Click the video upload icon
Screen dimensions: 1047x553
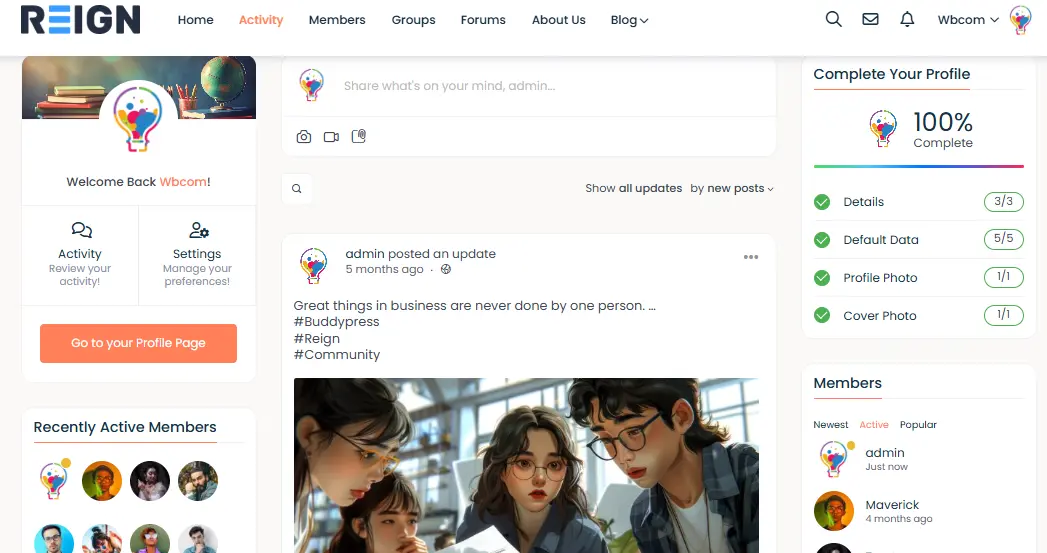point(331,137)
